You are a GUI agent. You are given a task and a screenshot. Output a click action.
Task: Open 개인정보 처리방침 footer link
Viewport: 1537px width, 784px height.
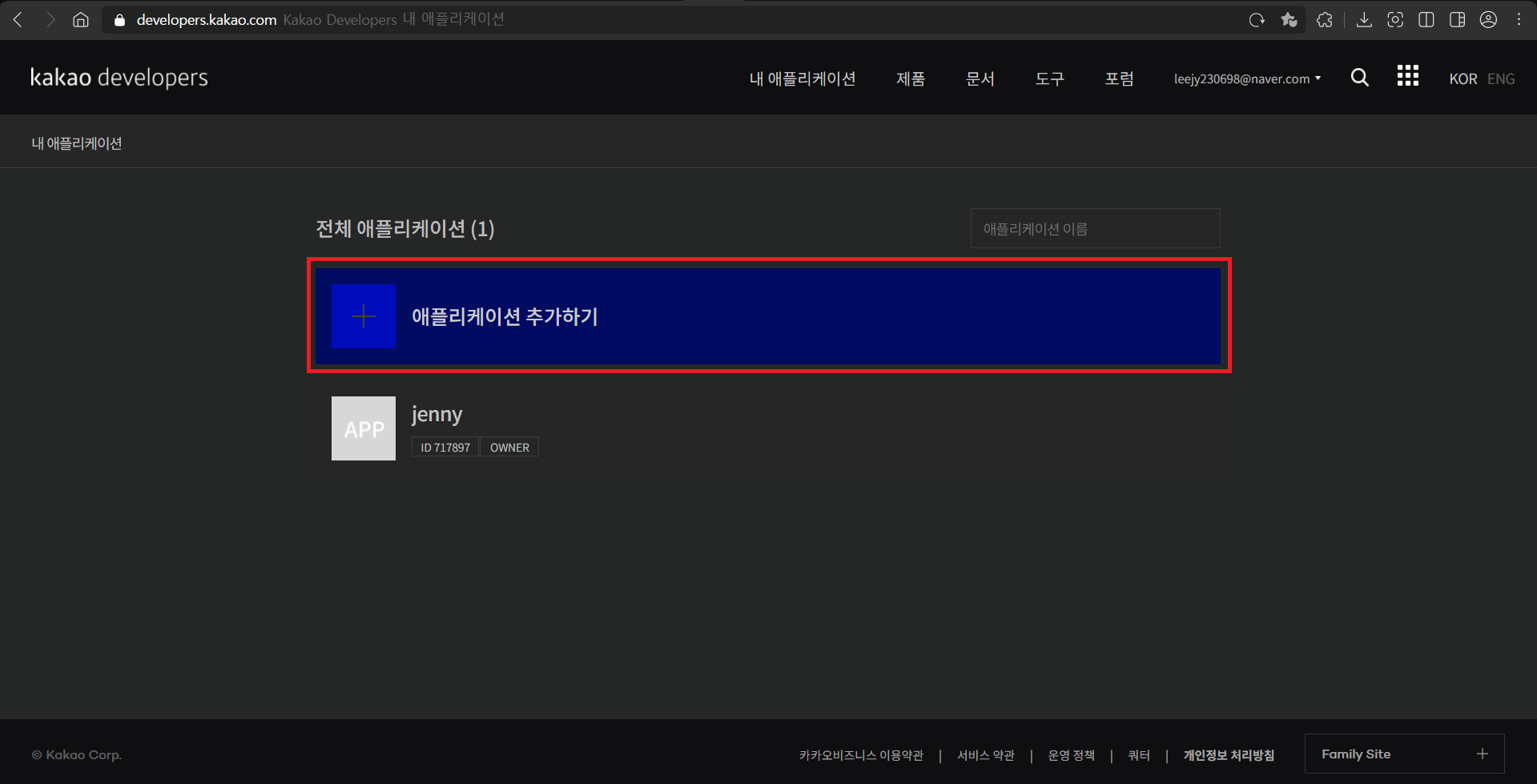pyautogui.click(x=1229, y=755)
